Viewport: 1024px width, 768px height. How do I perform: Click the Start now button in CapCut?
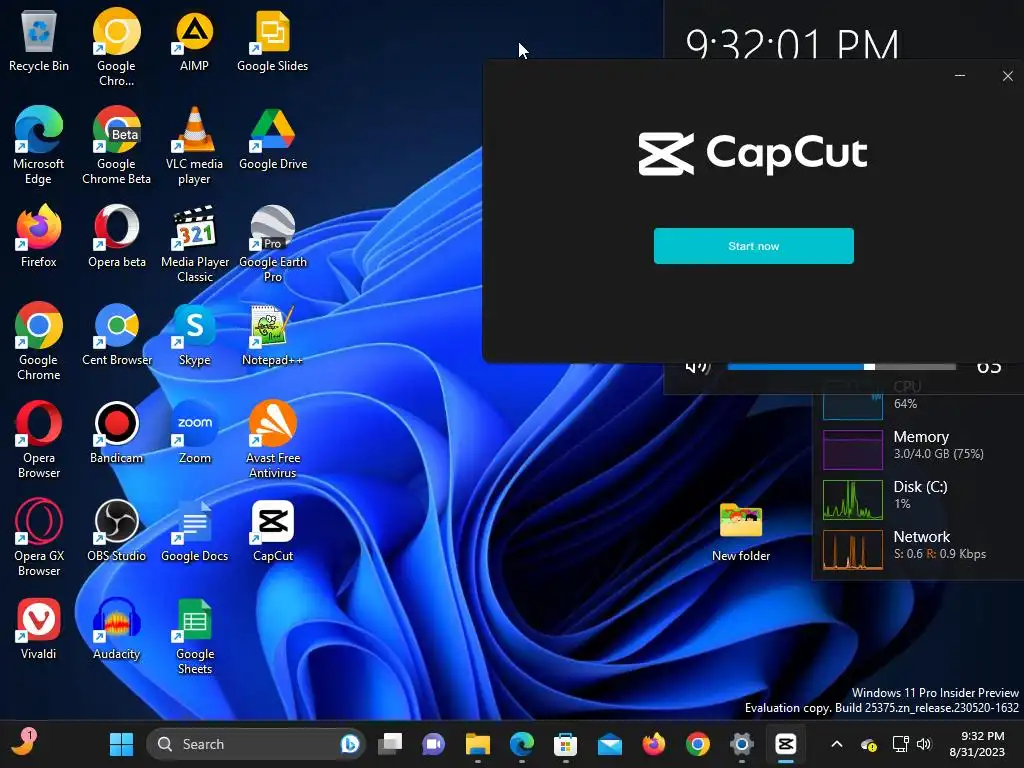point(753,246)
